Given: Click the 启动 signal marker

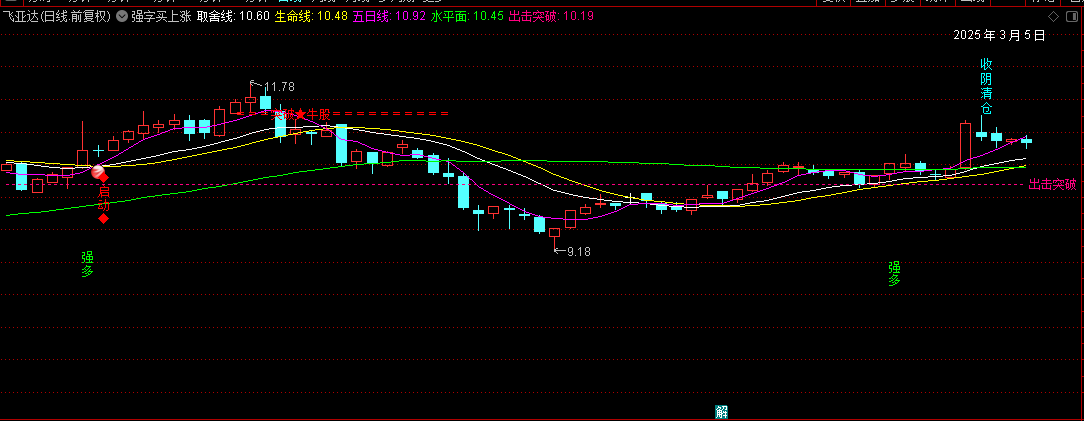Looking at the screenshot, I should click(104, 197).
